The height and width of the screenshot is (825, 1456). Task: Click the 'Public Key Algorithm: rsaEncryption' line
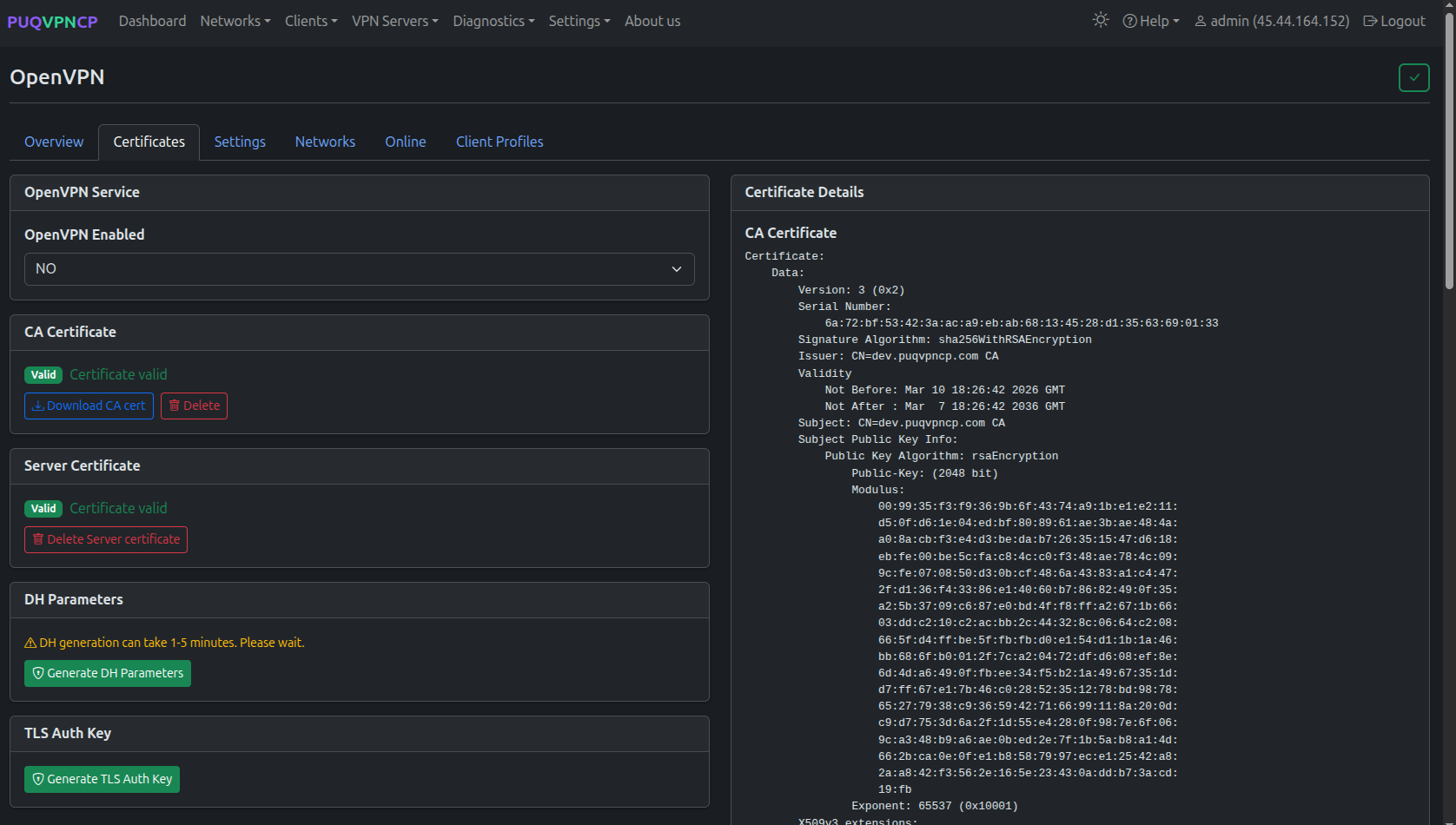(x=942, y=456)
